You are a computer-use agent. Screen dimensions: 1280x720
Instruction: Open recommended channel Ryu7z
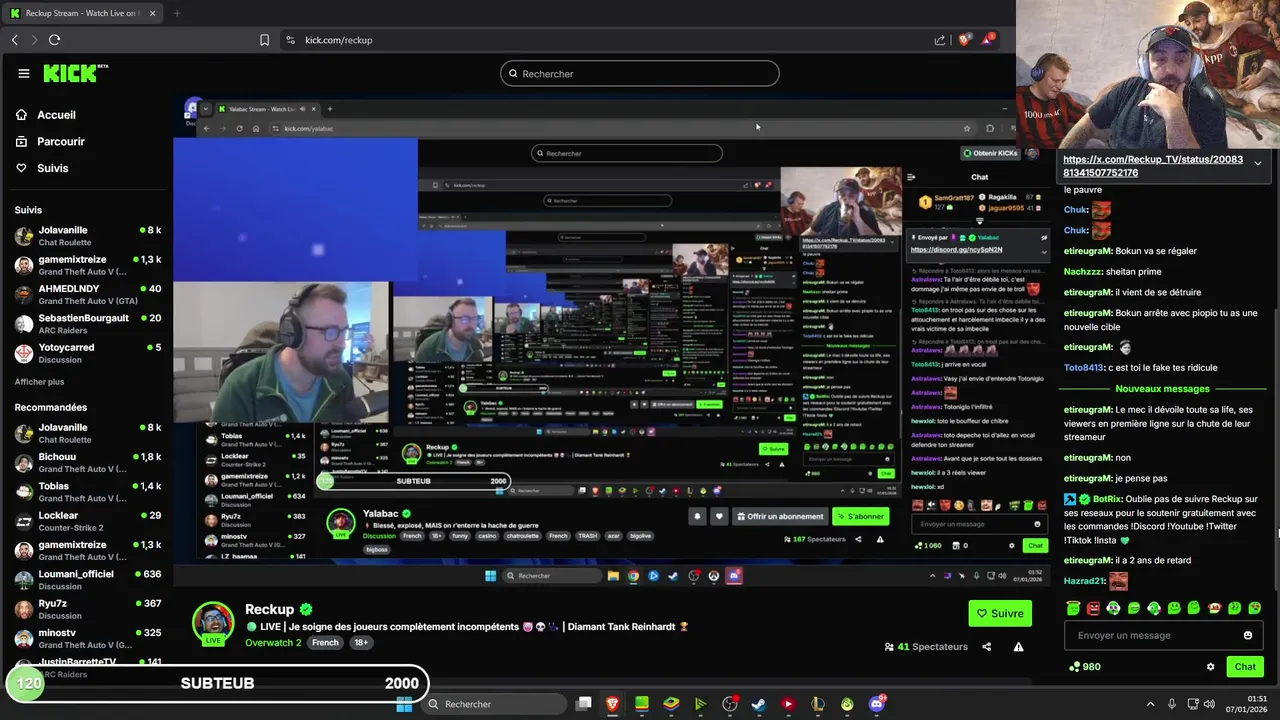coord(88,609)
